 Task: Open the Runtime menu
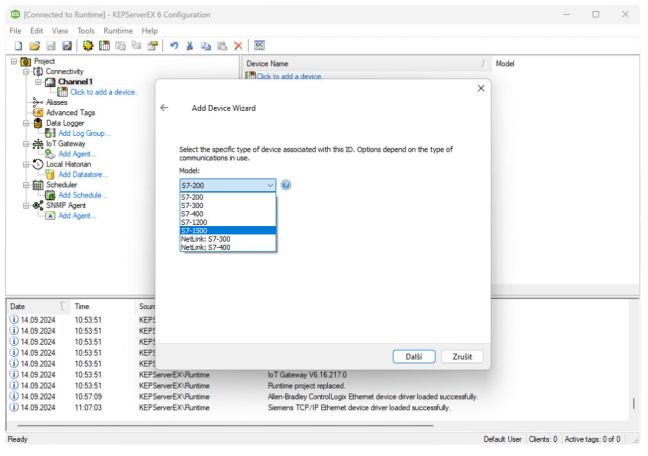(x=118, y=31)
